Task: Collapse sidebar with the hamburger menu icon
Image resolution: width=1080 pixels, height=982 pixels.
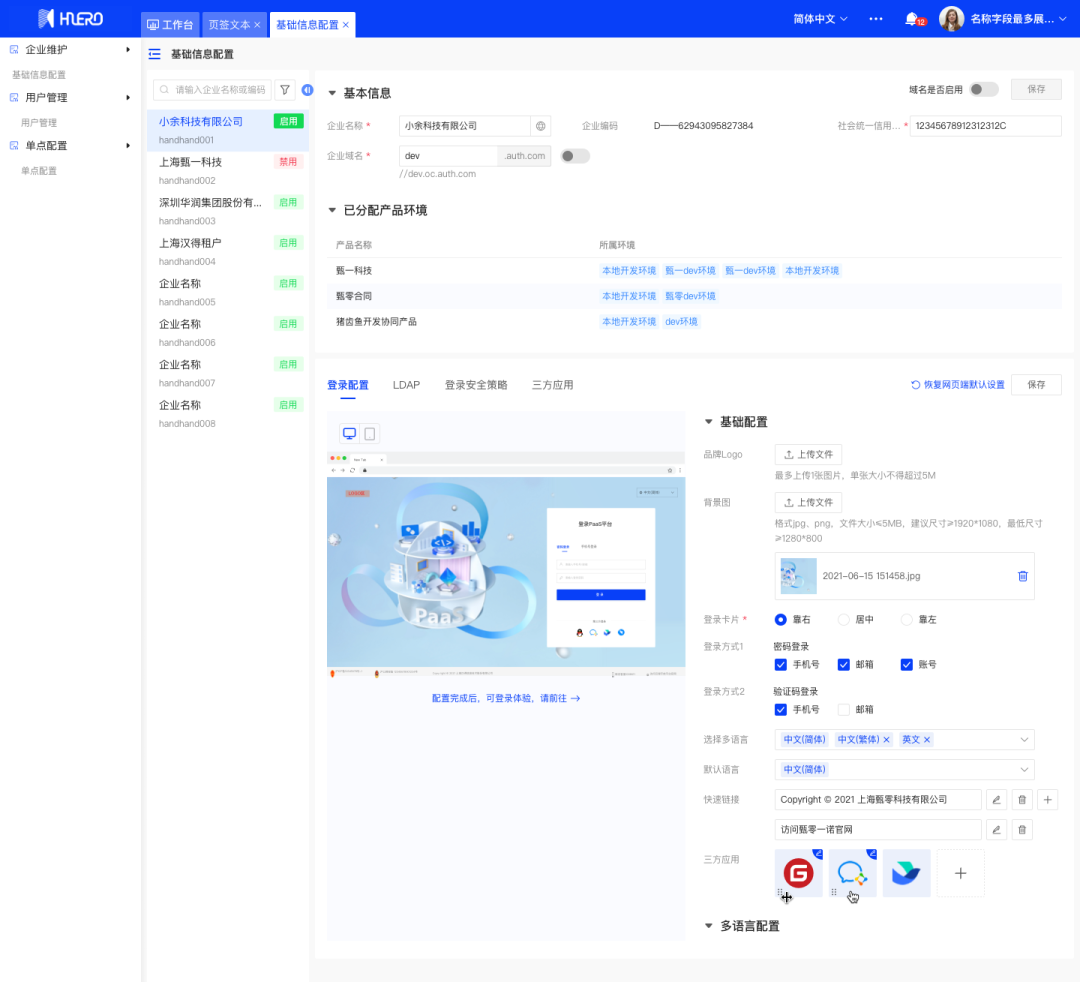Action: click(154, 54)
